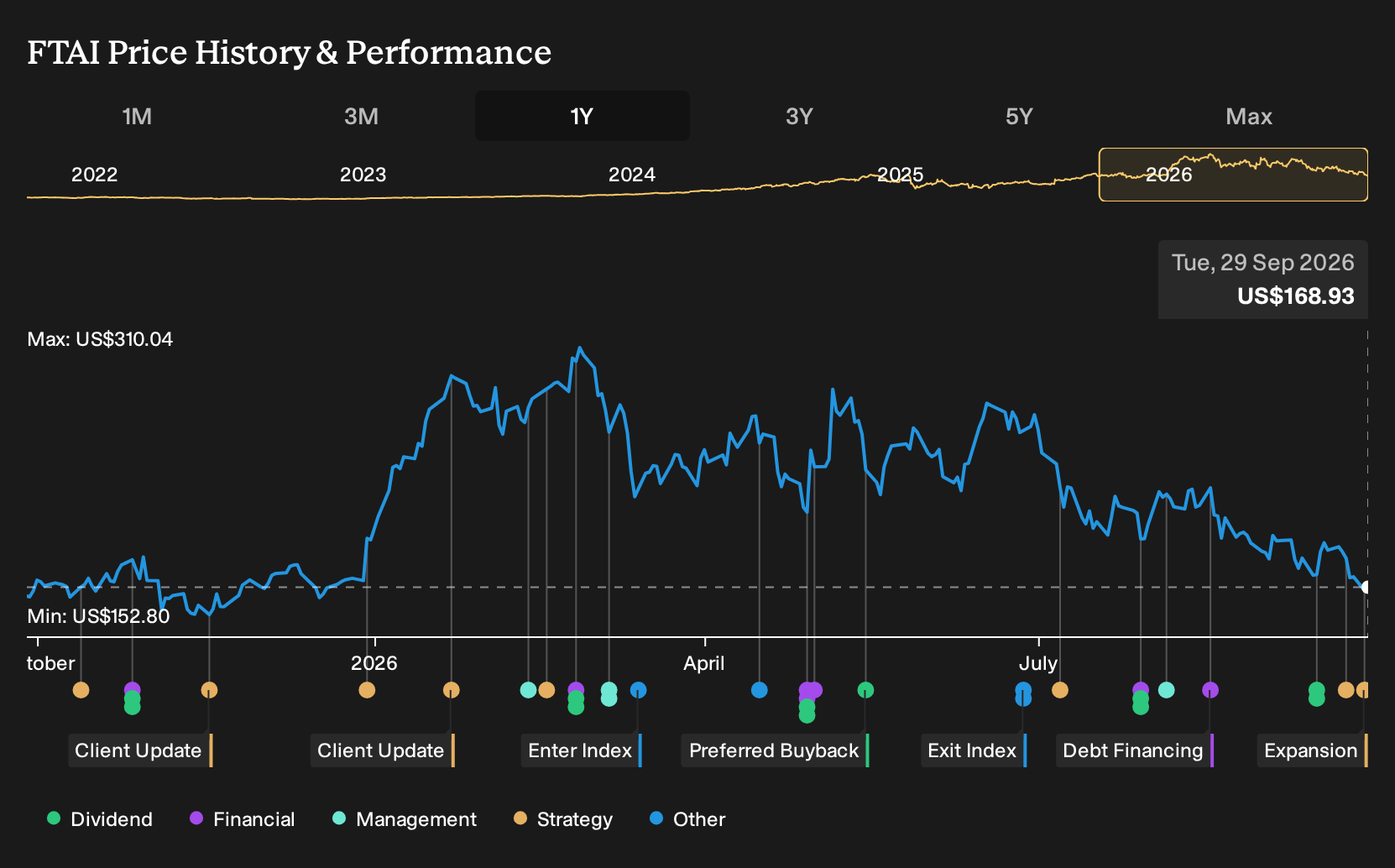Show the Max price history range
Viewport: 1395px width, 868px height.
pos(1249,116)
